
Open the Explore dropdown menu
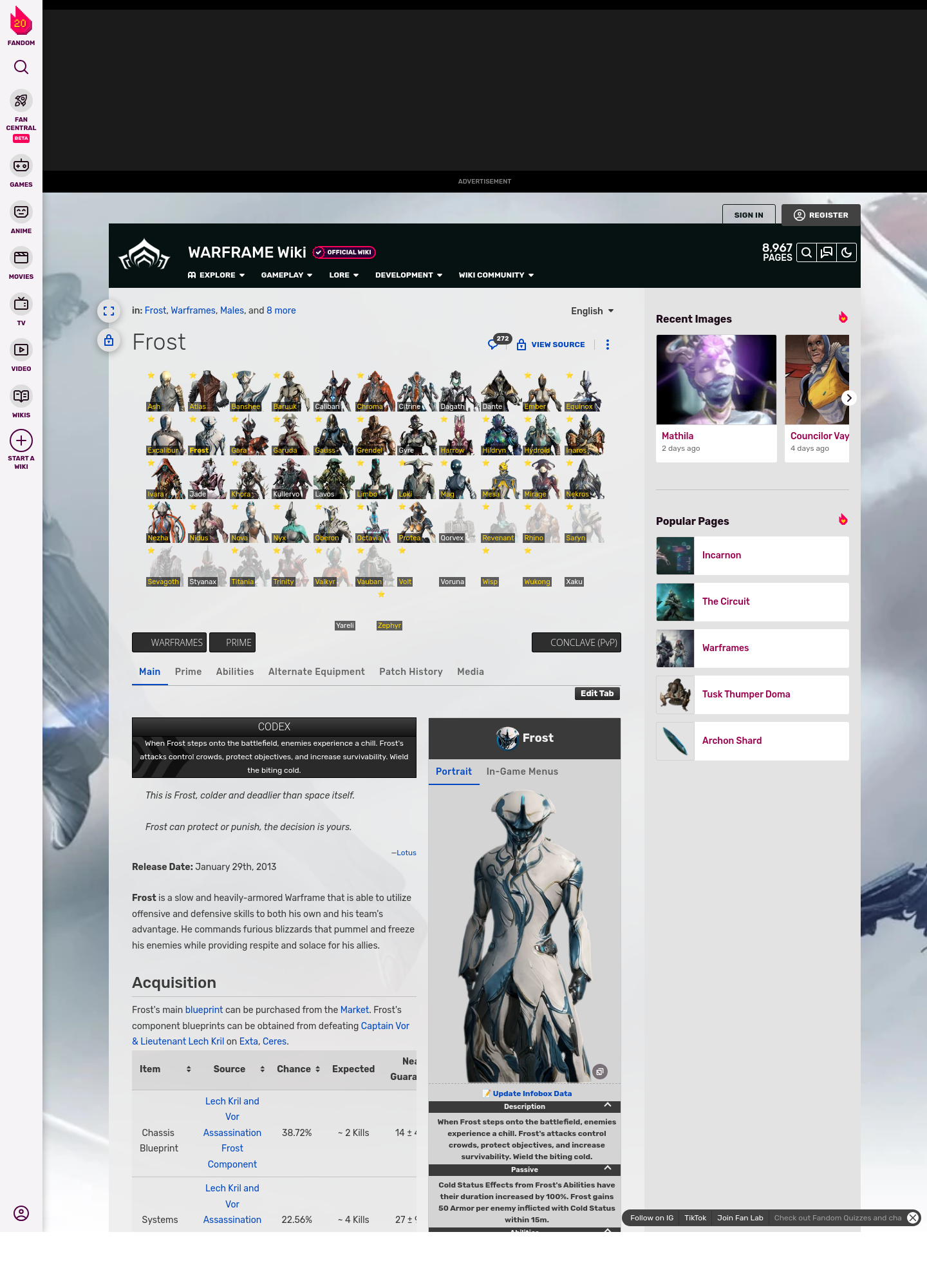216,275
